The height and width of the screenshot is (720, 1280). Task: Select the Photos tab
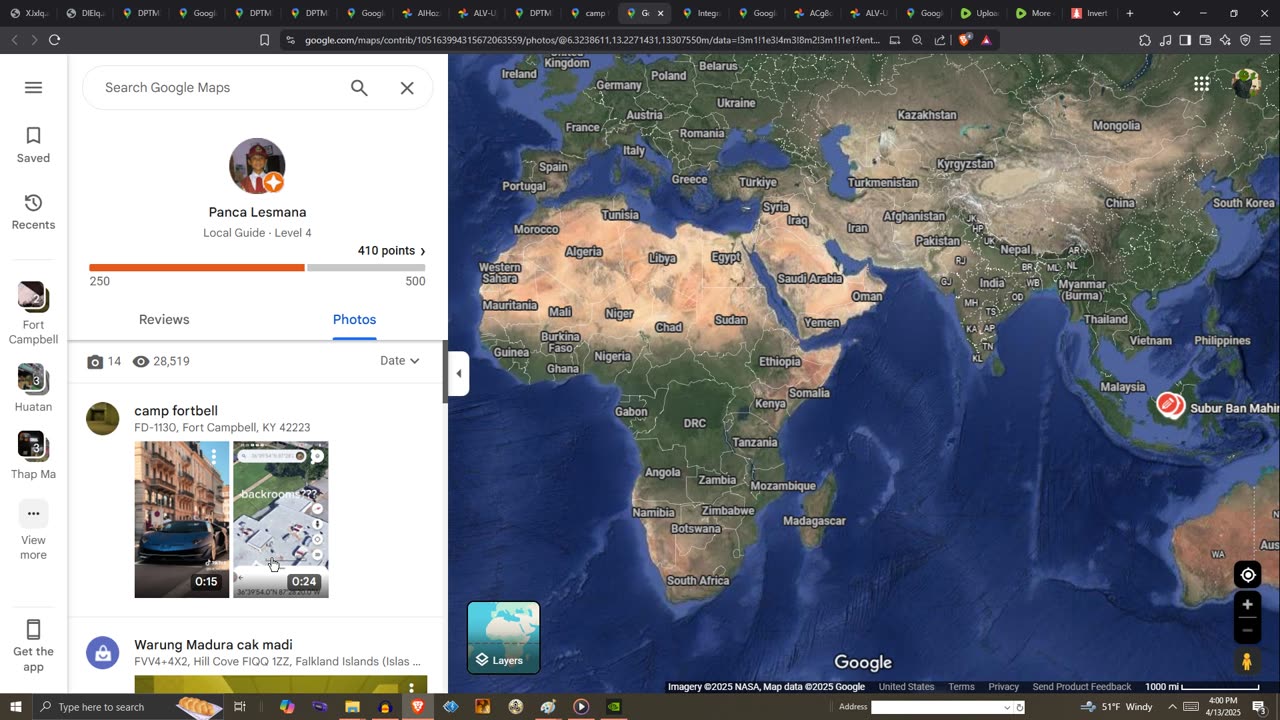(x=354, y=320)
